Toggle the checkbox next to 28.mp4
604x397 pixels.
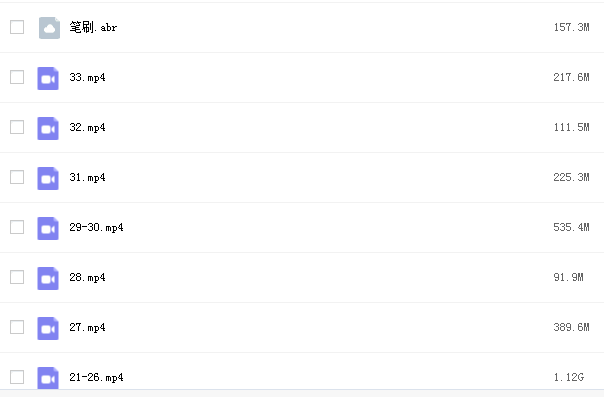coord(17,277)
